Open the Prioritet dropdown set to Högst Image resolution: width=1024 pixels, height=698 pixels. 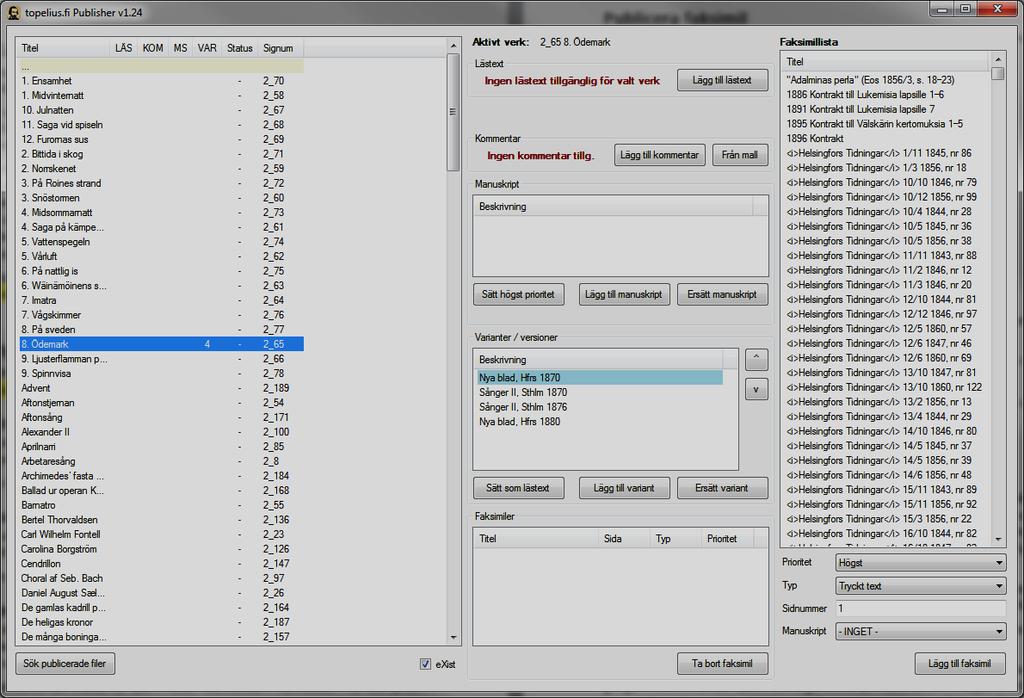(x=920, y=562)
